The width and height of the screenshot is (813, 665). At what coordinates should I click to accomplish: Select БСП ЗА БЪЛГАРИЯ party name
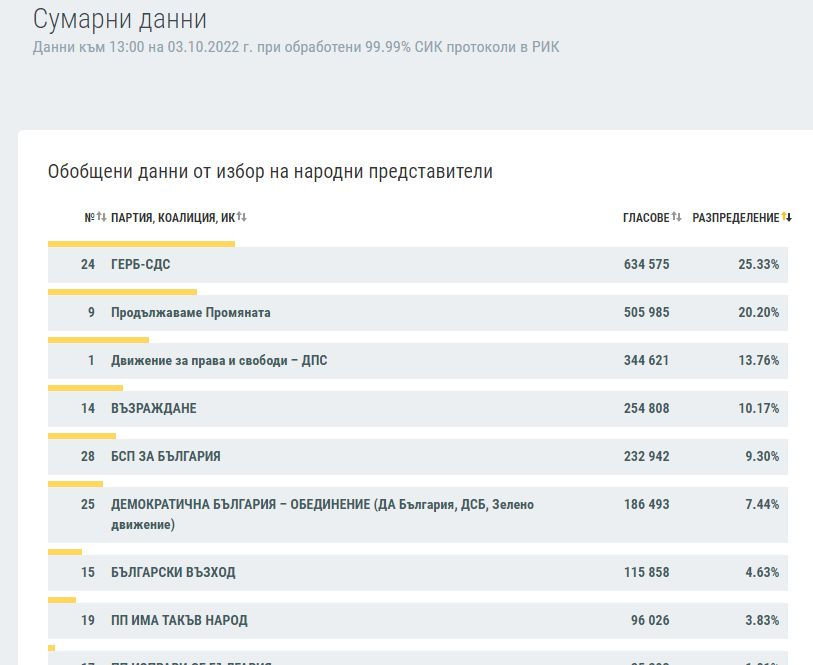[165, 457]
